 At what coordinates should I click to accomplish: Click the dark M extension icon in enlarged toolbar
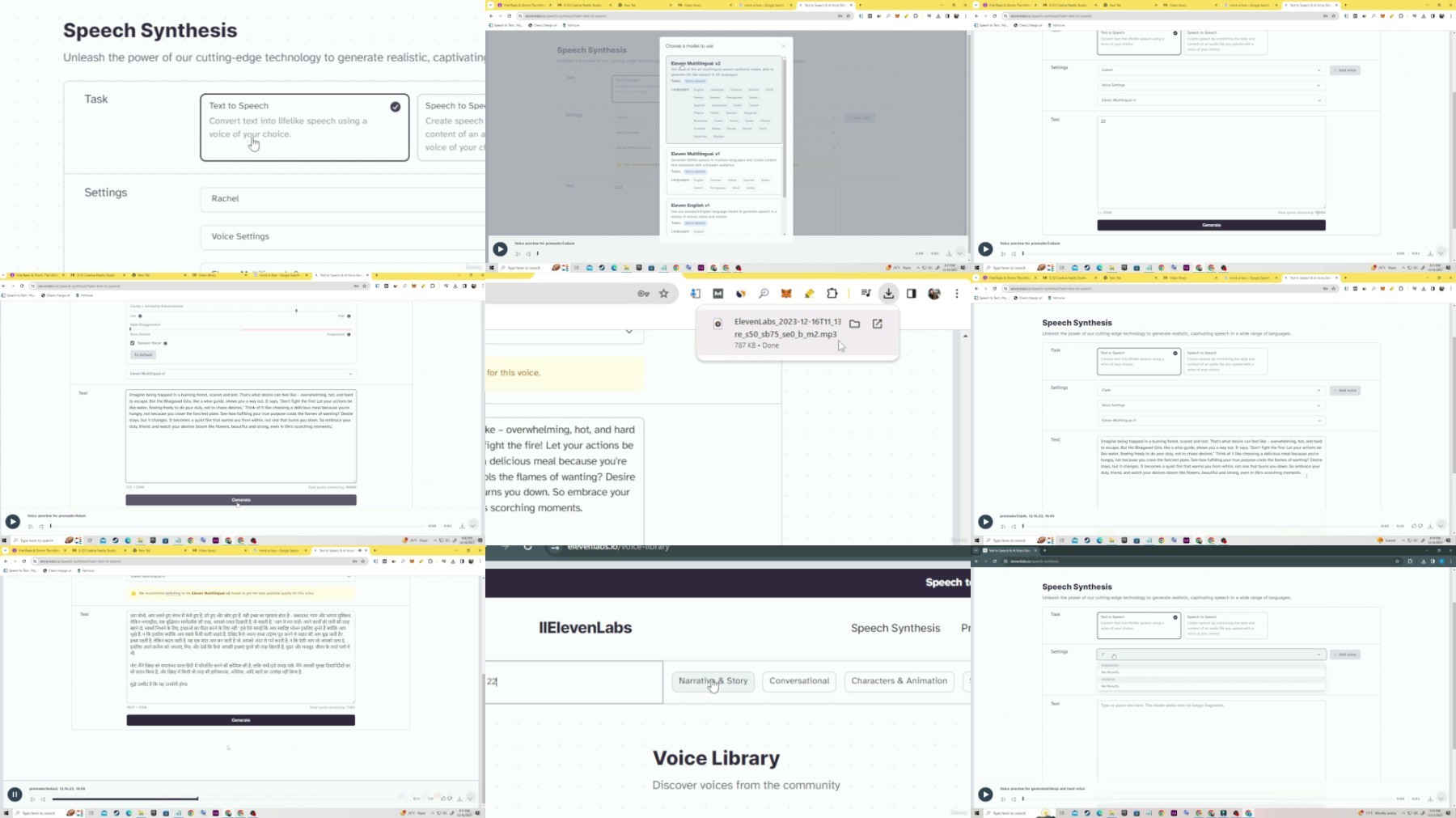coord(718,294)
